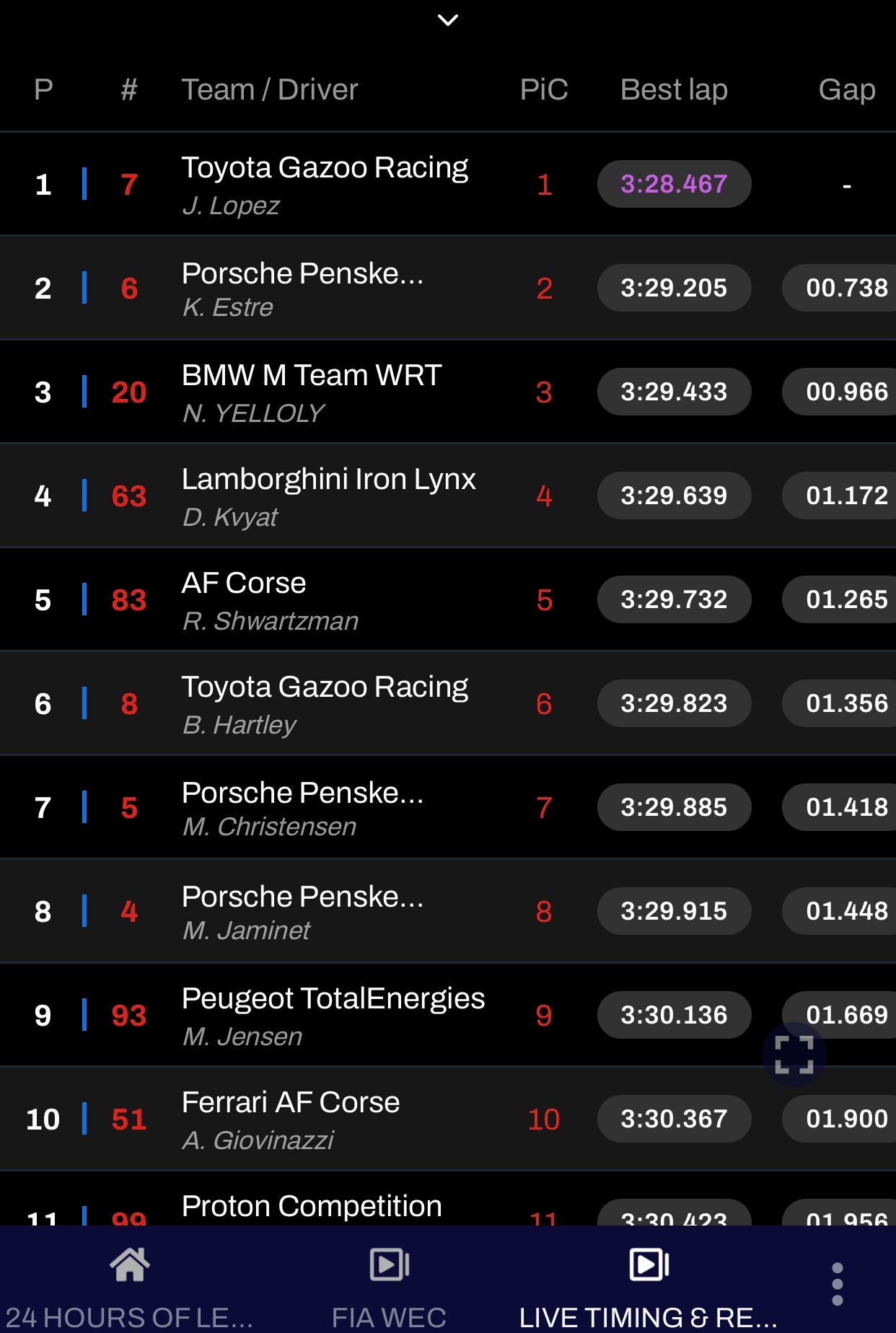
Task: Tap the PiC column header
Action: point(544,90)
